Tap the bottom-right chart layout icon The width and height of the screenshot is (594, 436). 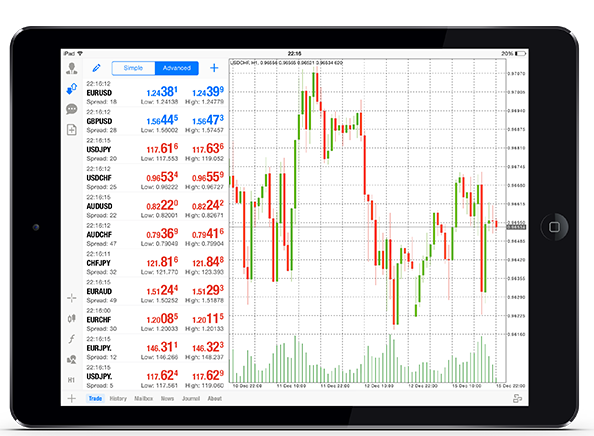pos(517,398)
